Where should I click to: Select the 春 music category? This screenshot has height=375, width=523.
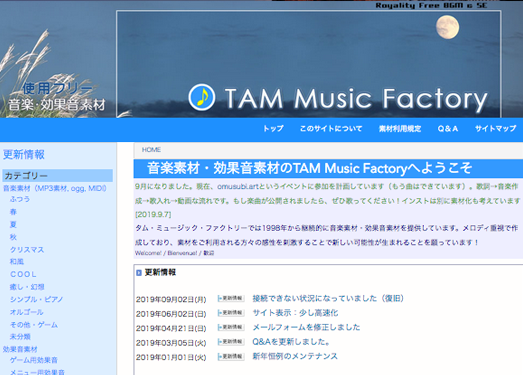13,212
